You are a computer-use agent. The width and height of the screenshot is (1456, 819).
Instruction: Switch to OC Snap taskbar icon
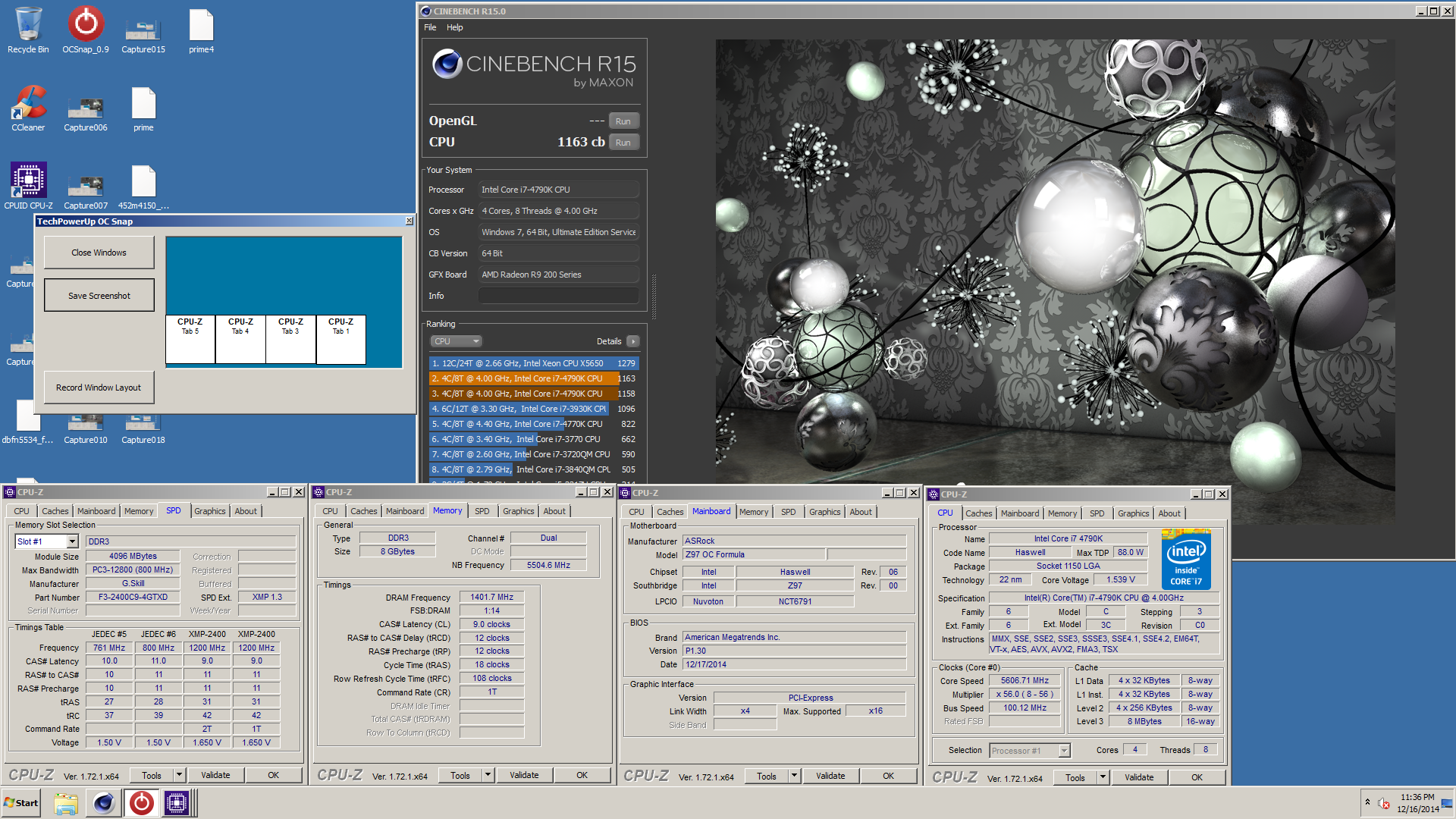click(141, 803)
